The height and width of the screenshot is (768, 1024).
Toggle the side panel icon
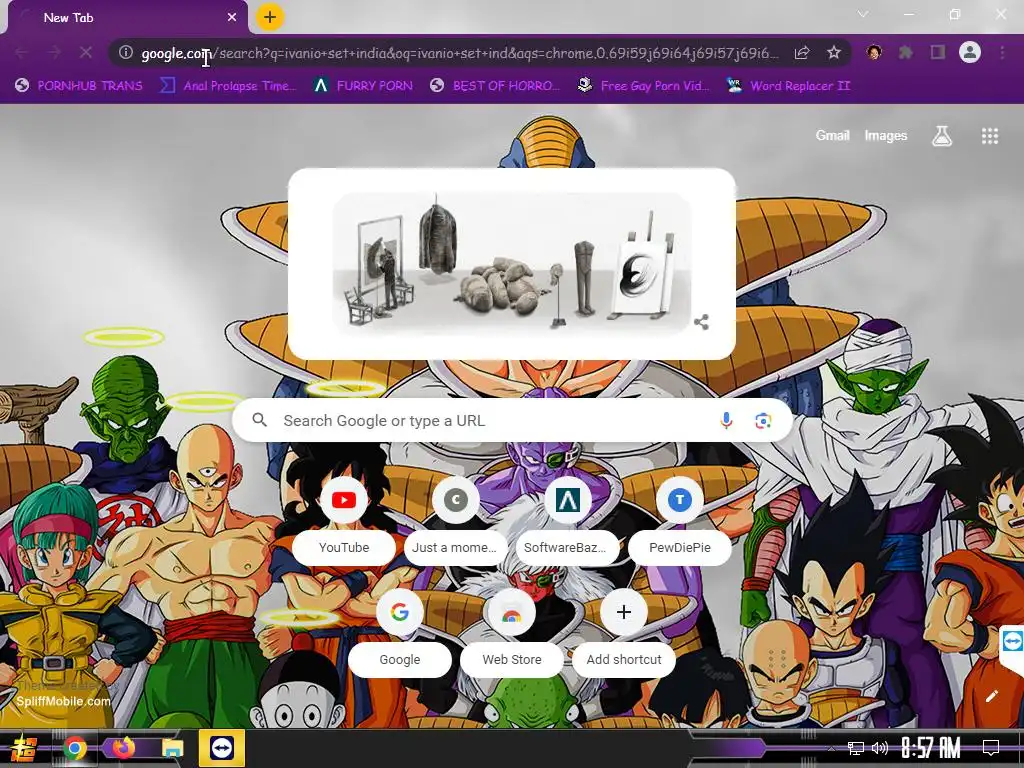click(x=938, y=52)
